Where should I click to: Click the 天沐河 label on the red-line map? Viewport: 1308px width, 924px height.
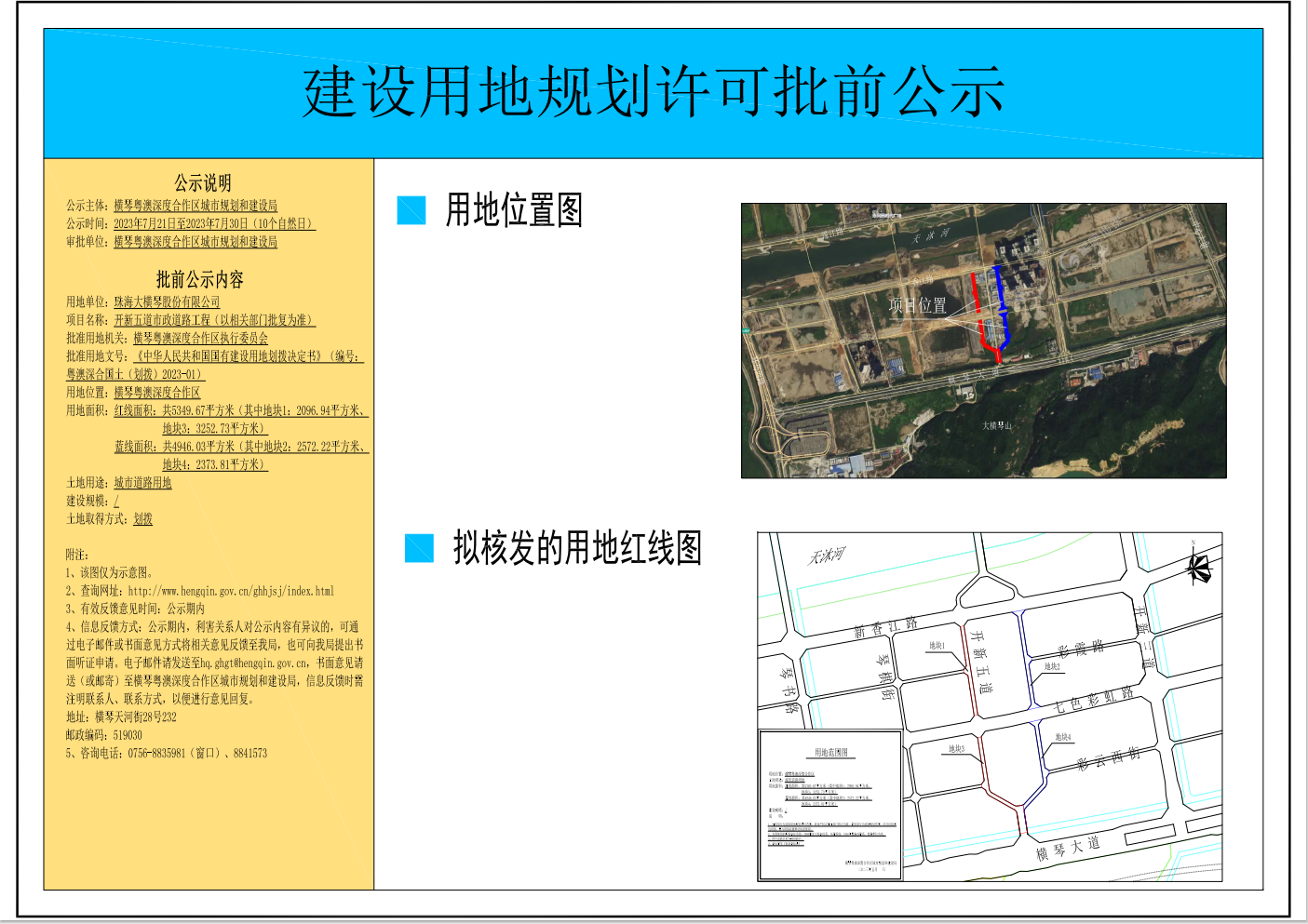[x=825, y=556]
